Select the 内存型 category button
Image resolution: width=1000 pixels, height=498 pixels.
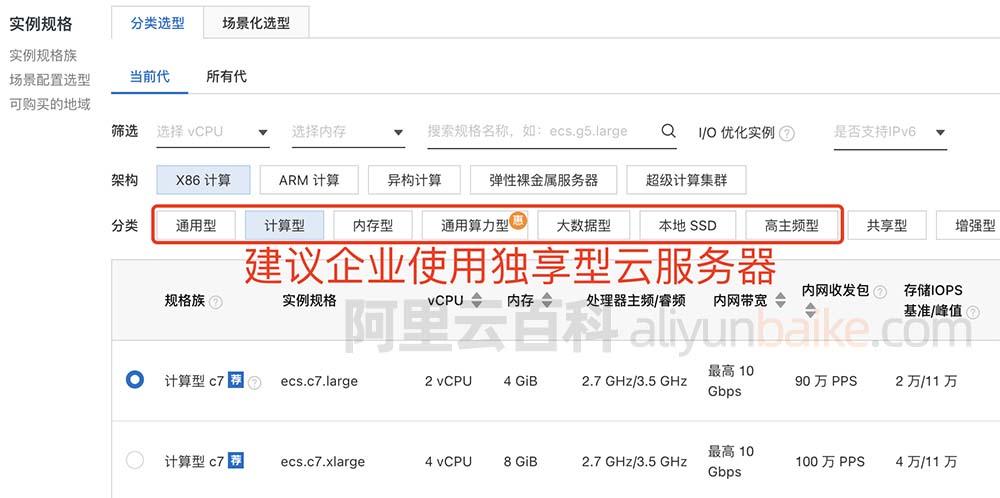click(364, 226)
